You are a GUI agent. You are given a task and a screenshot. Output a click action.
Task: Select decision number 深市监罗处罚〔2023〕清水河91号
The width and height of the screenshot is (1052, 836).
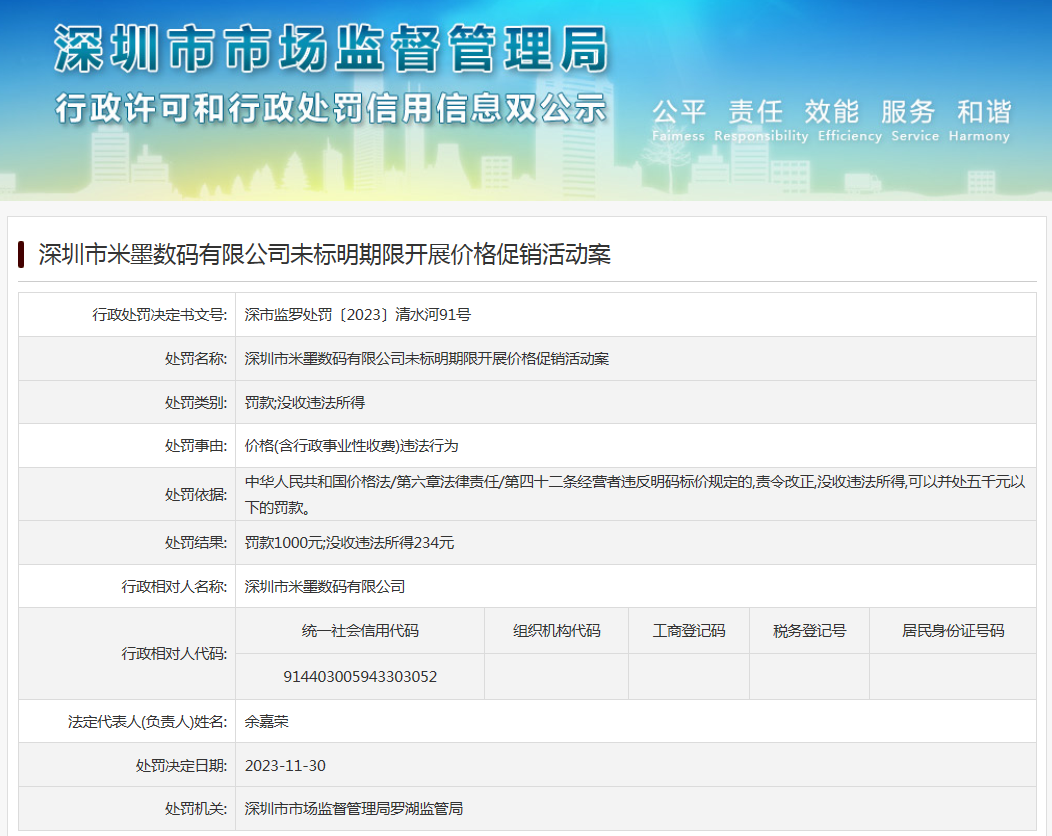click(357, 315)
